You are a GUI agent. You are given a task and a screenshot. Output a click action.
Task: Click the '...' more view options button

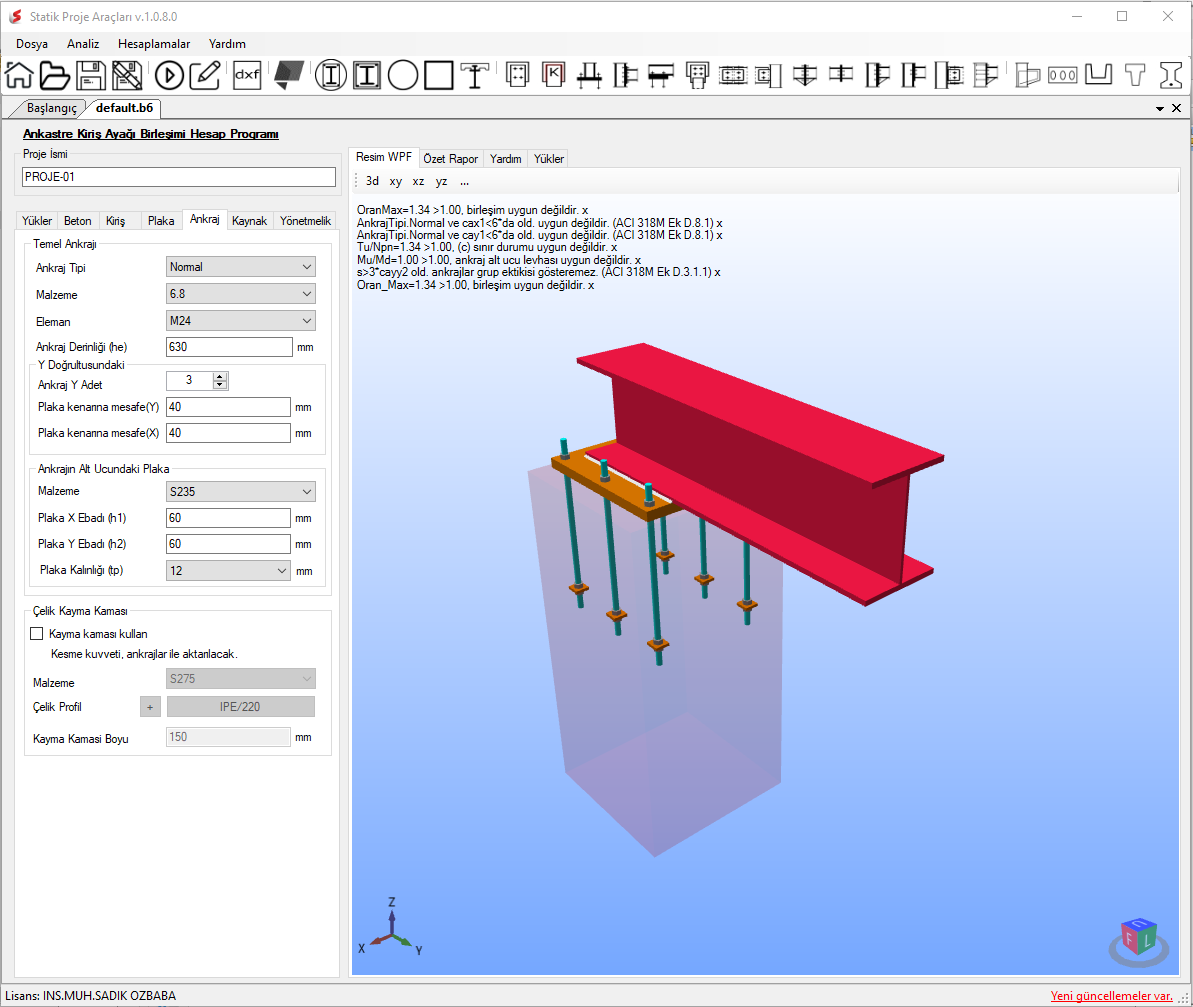pyautogui.click(x=464, y=181)
